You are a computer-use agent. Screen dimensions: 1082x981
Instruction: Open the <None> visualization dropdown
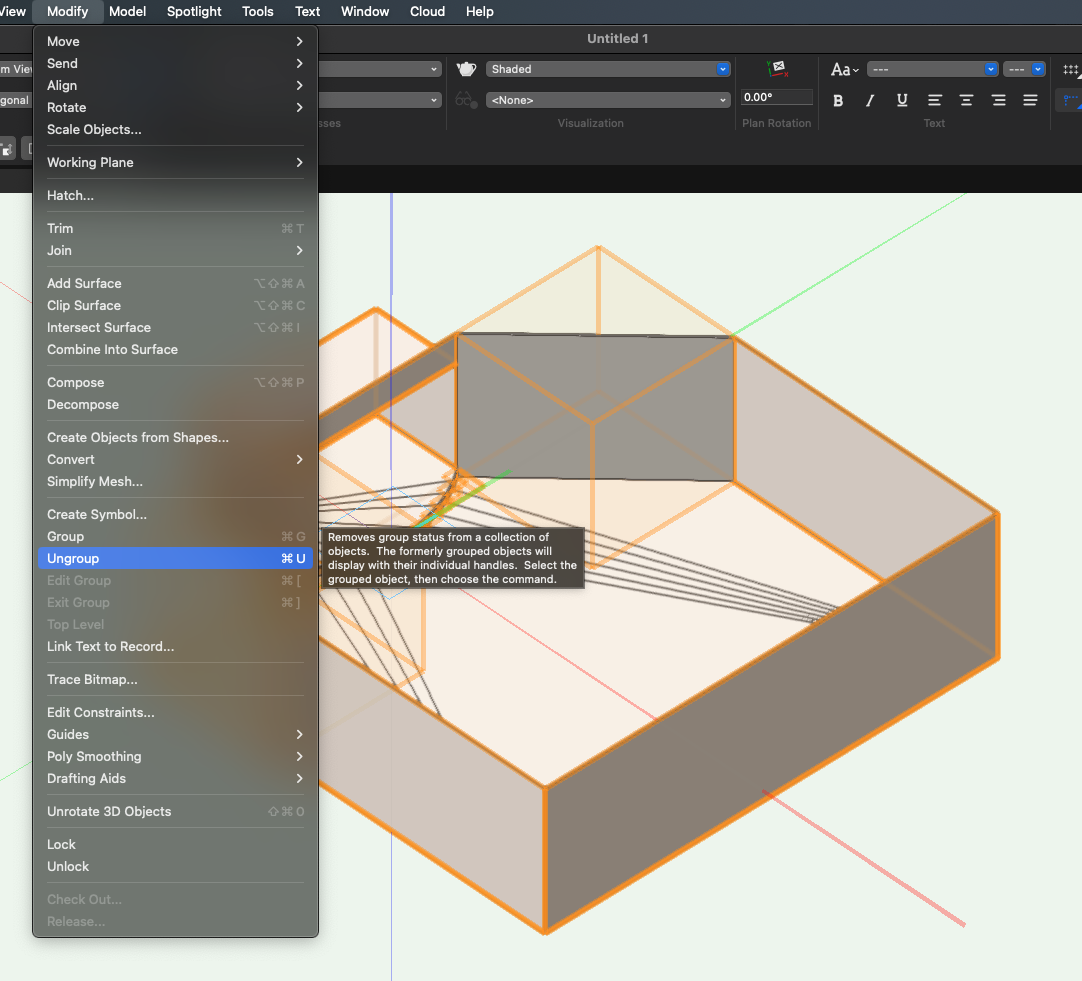coord(609,100)
